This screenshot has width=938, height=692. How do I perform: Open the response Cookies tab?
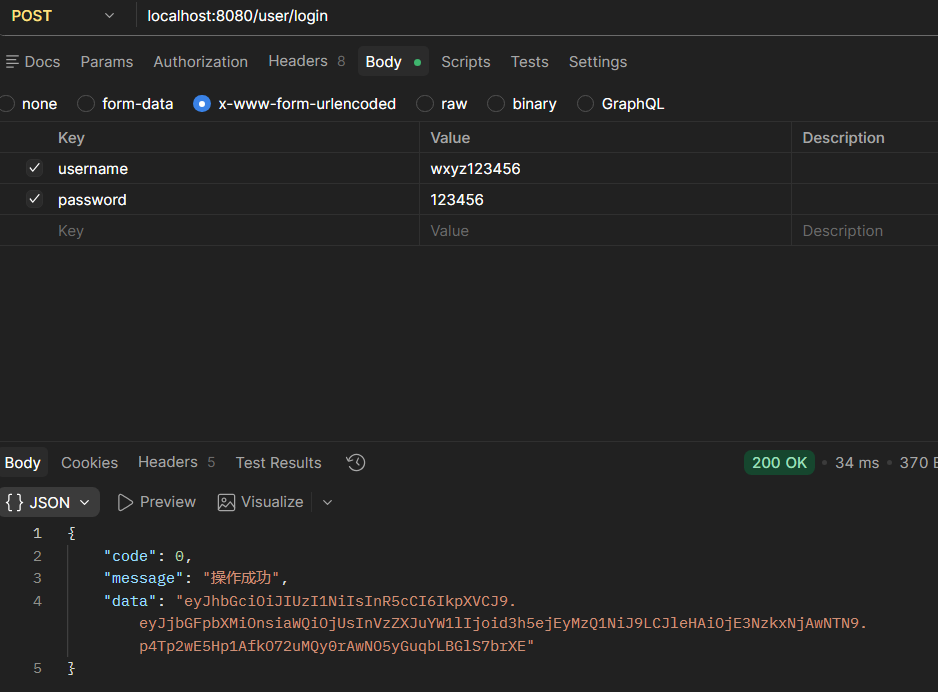pyautogui.click(x=90, y=463)
